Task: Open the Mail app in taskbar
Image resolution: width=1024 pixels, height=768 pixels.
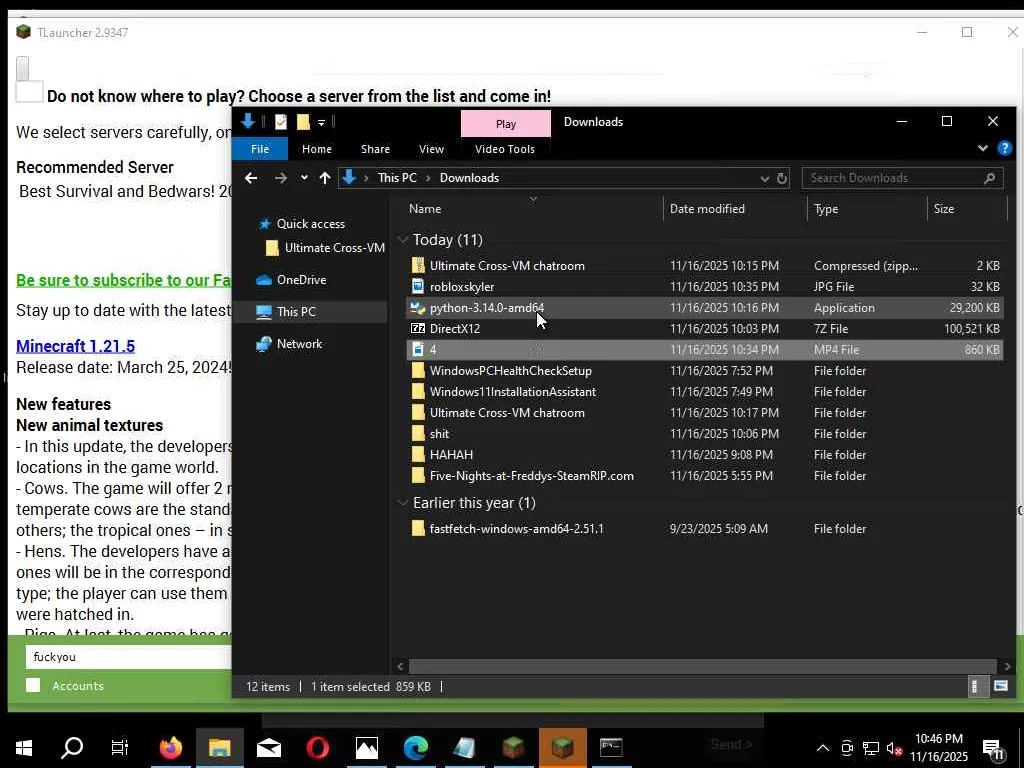Action: 268,747
